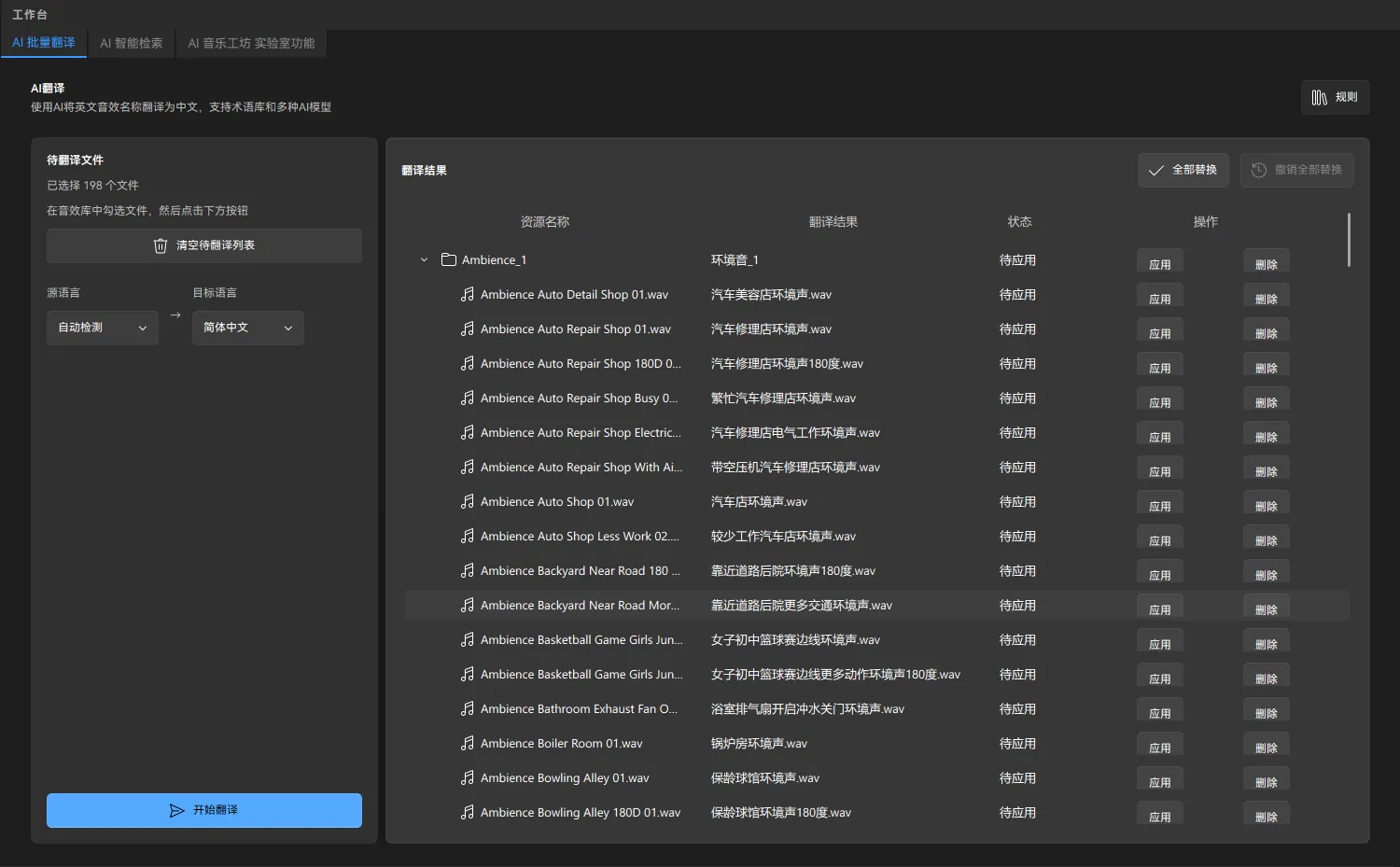Viewport: 1400px width, 867px height.
Task: Delete the Ambience Auto Repair Shop 01.wav row
Action: pyautogui.click(x=1266, y=332)
